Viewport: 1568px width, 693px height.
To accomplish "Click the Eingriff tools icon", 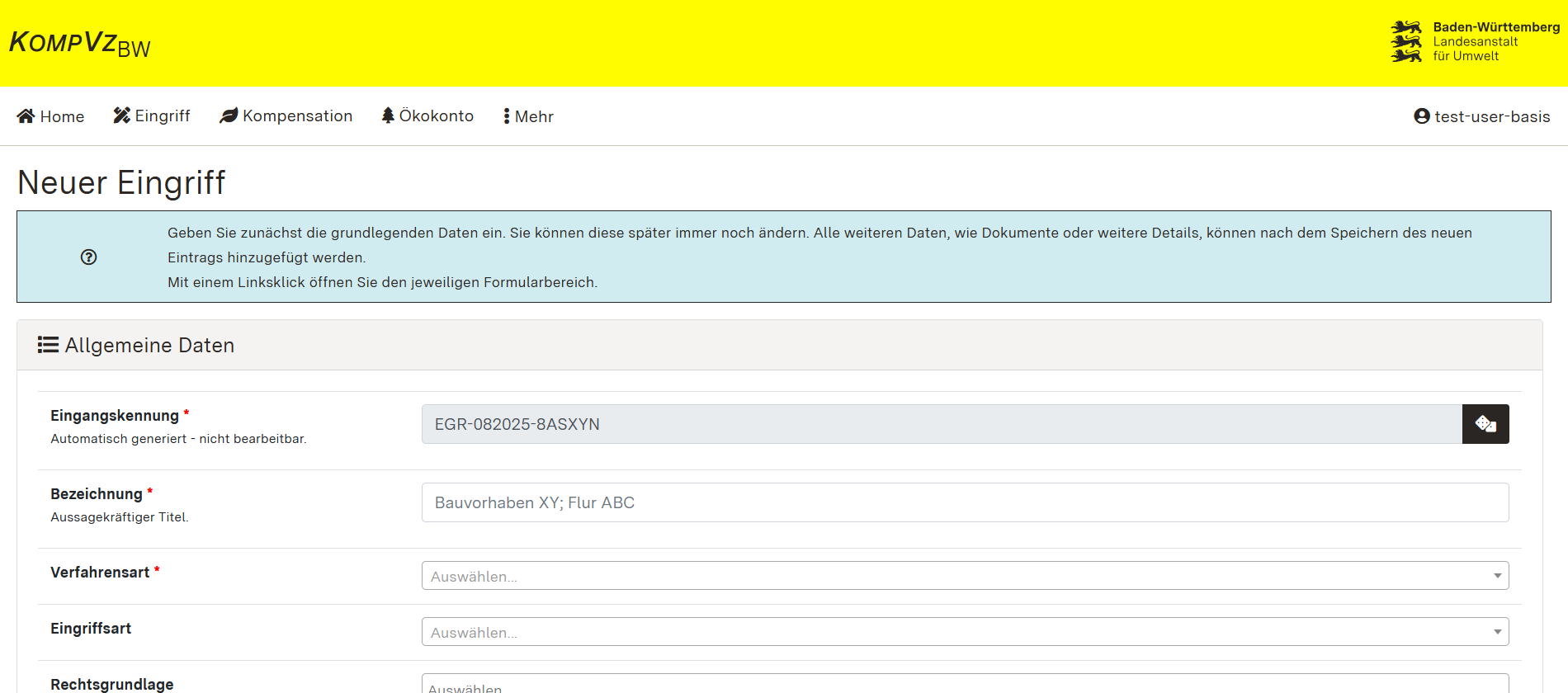I will coord(122,115).
